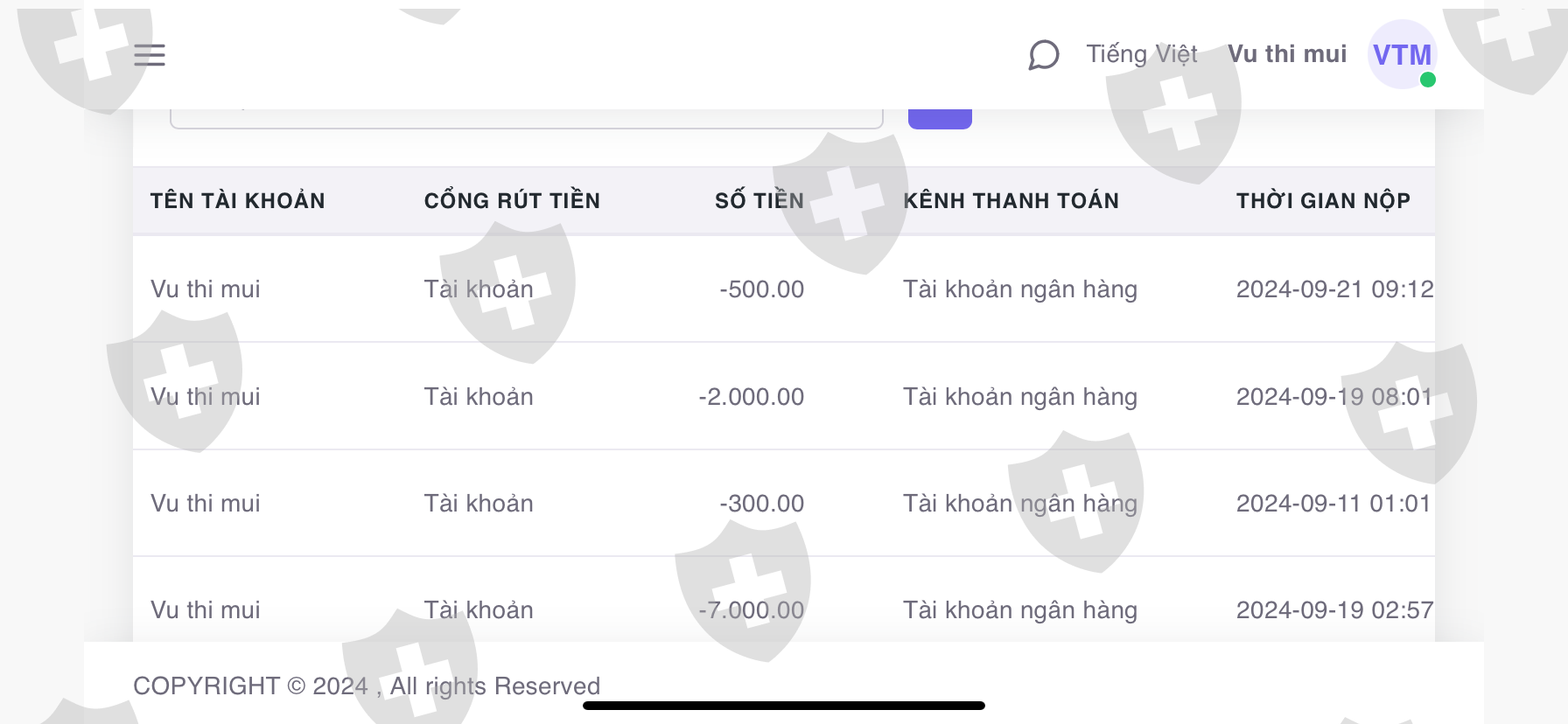Sort by the TÊN TÀI KHOẢN column header
This screenshot has height=724, width=1568.
click(237, 201)
